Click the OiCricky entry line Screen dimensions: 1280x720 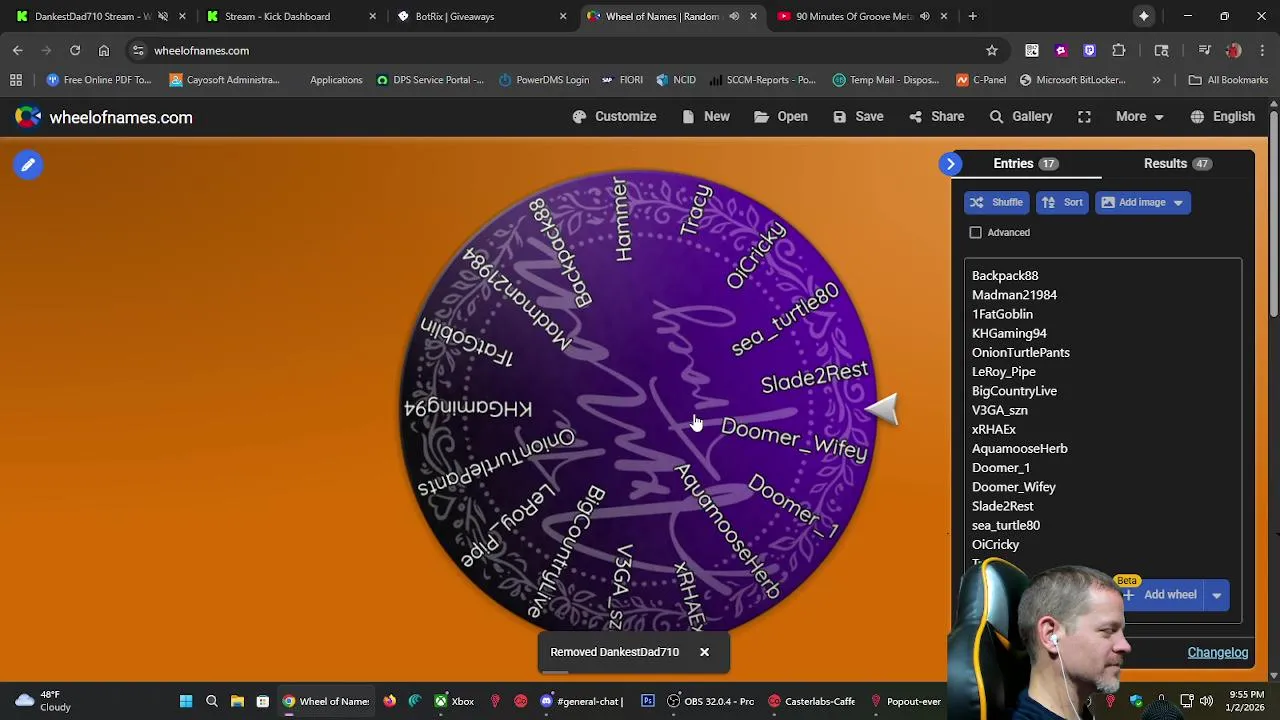(x=996, y=545)
